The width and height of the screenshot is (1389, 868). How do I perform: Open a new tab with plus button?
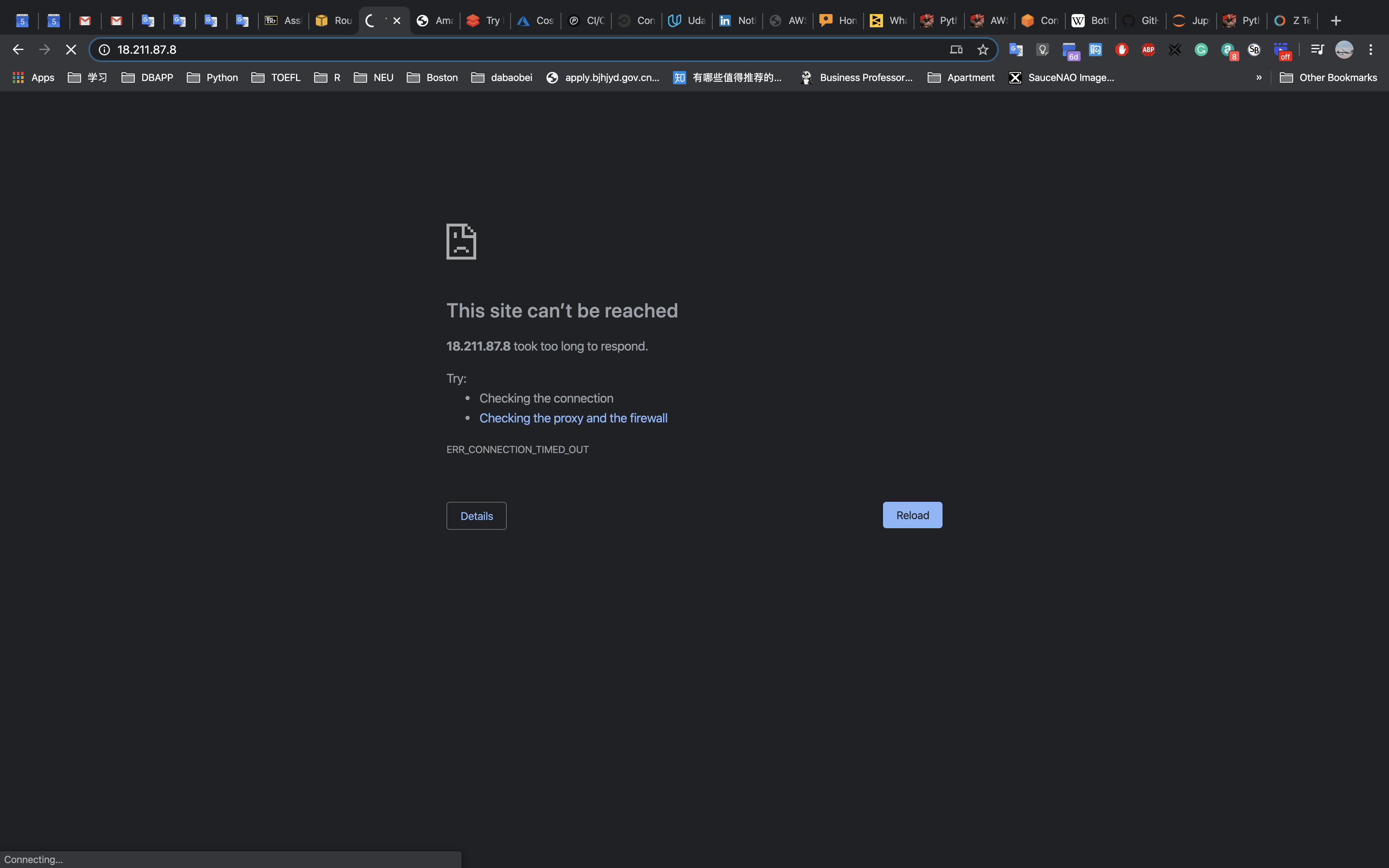pyautogui.click(x=1336, y=21)
